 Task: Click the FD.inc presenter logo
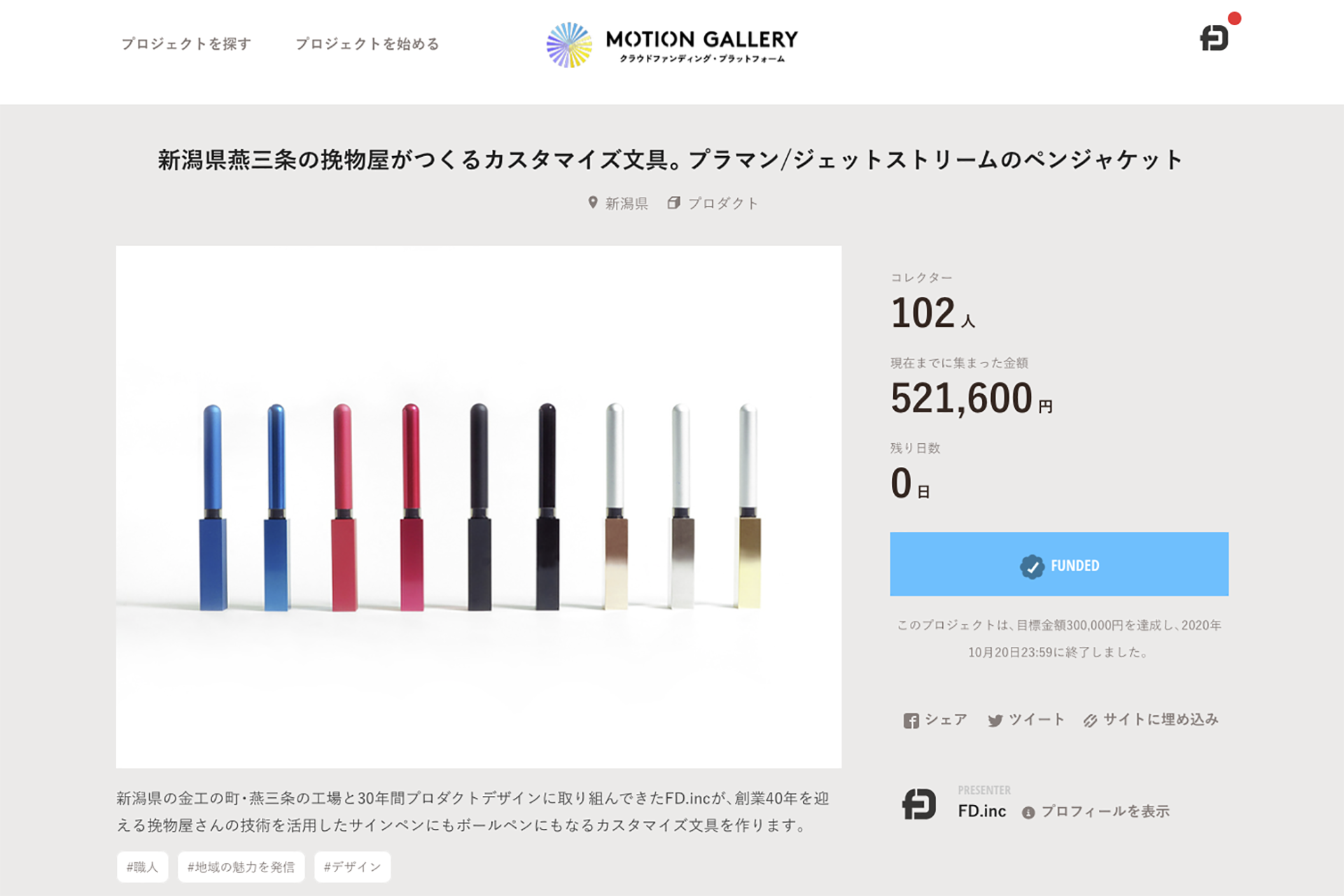pyautogui.click(x=918, y=804)
